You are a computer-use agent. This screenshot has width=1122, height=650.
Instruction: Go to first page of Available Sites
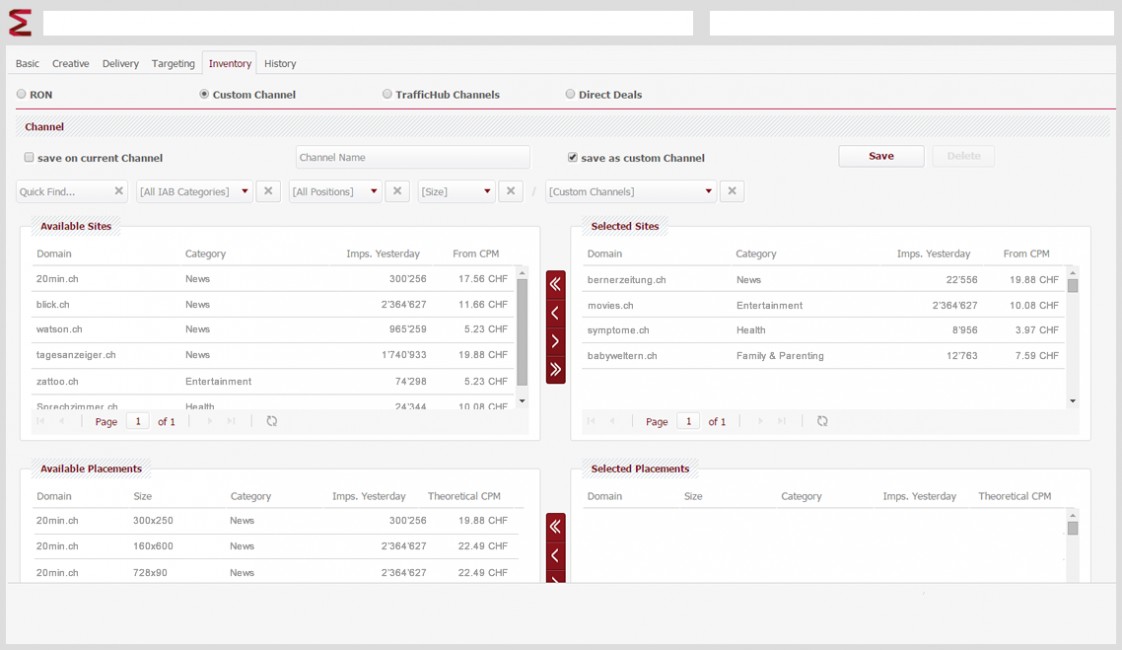41,421
